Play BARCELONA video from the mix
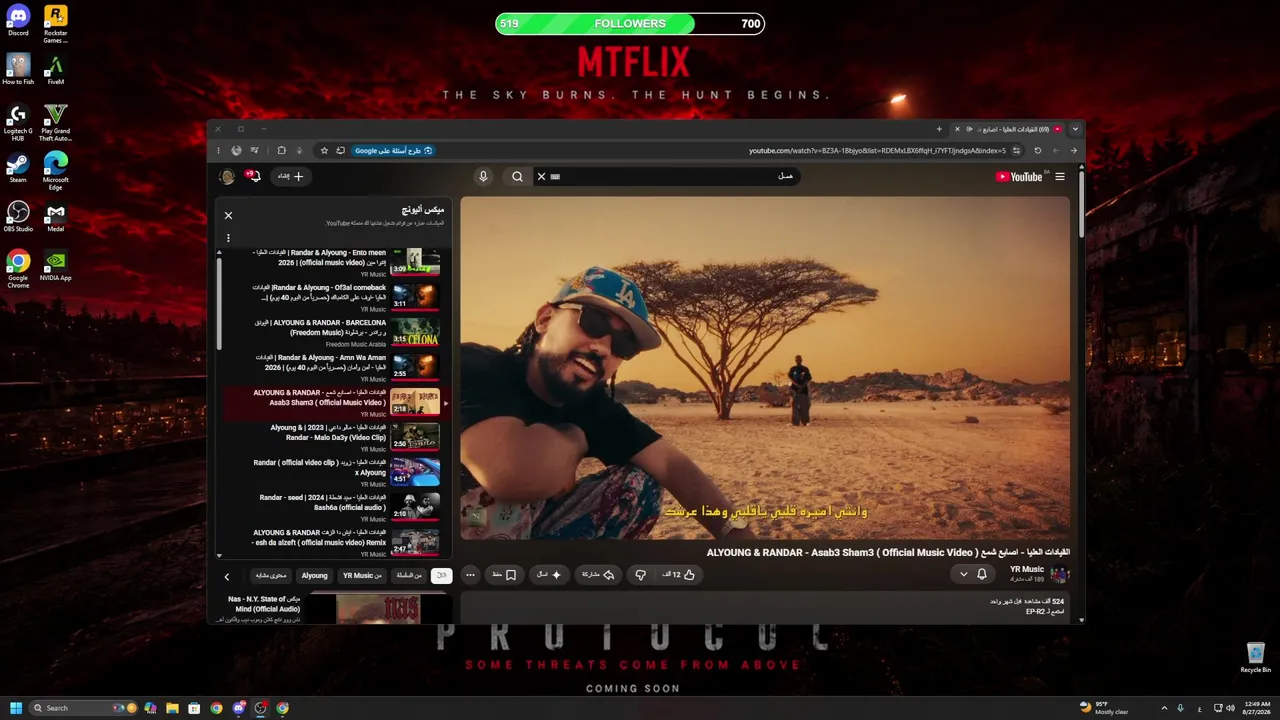 pos(333,332)
